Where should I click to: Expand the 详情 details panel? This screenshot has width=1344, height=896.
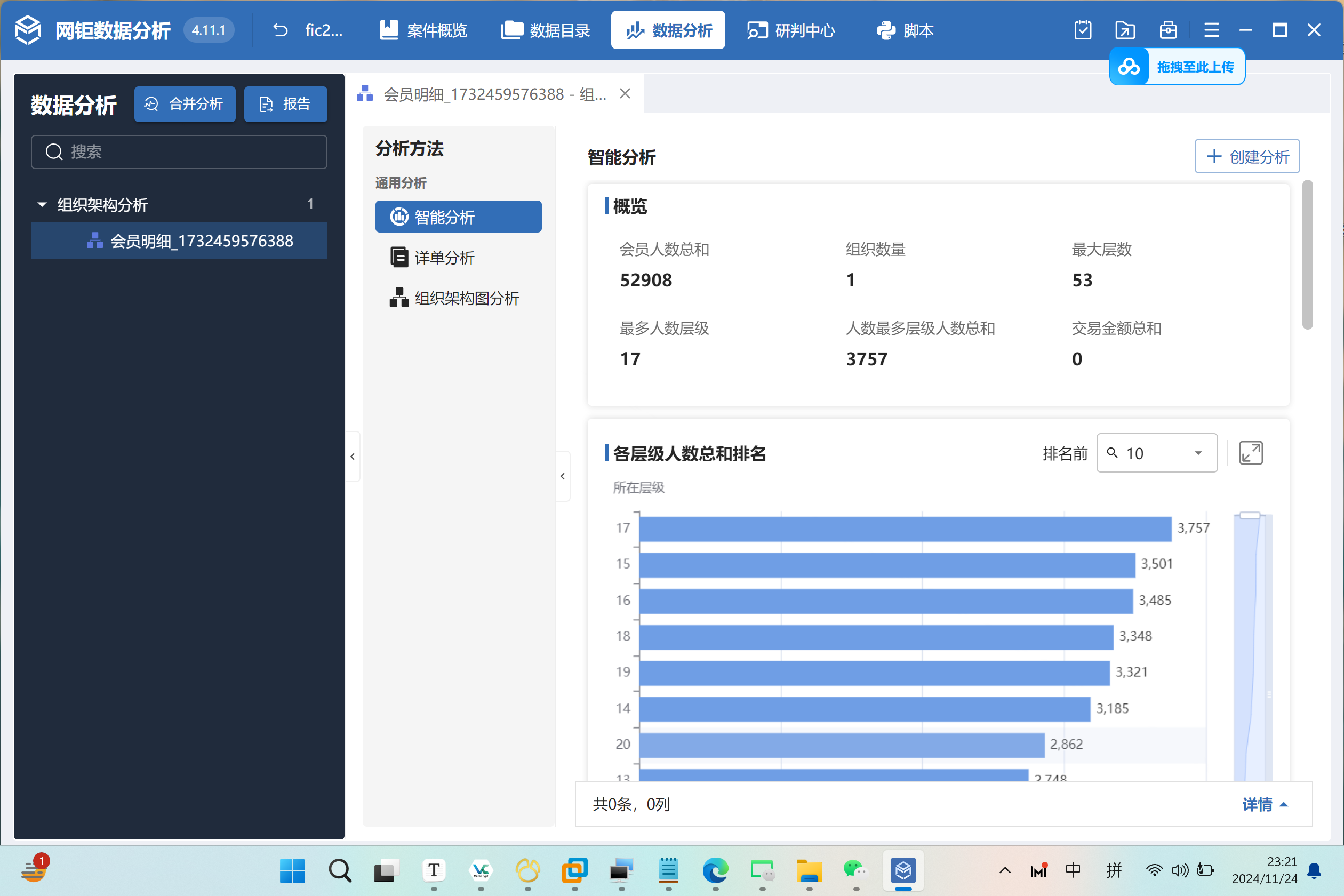[x=1265, y=805]
